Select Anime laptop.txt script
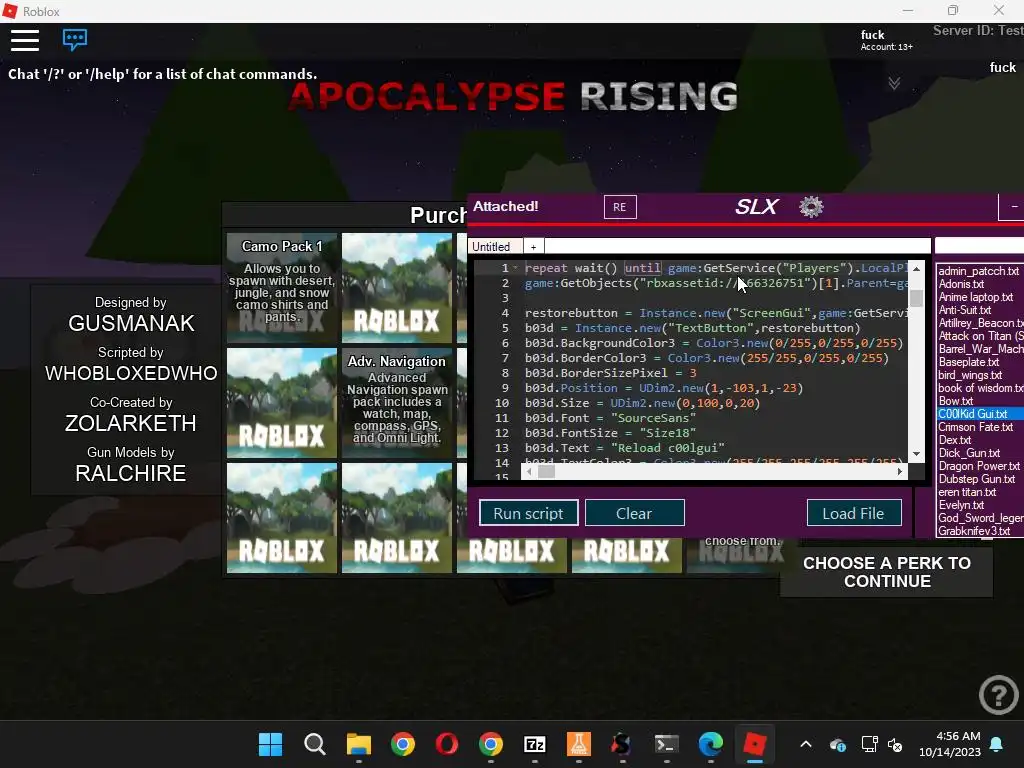The width and height of the screenshot is (1024, 768). point(976,297)
